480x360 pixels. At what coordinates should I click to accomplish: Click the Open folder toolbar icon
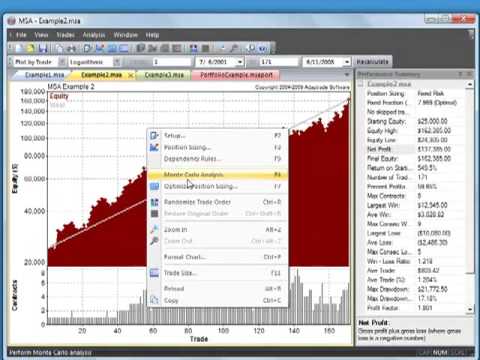click(x=30, y=49)
